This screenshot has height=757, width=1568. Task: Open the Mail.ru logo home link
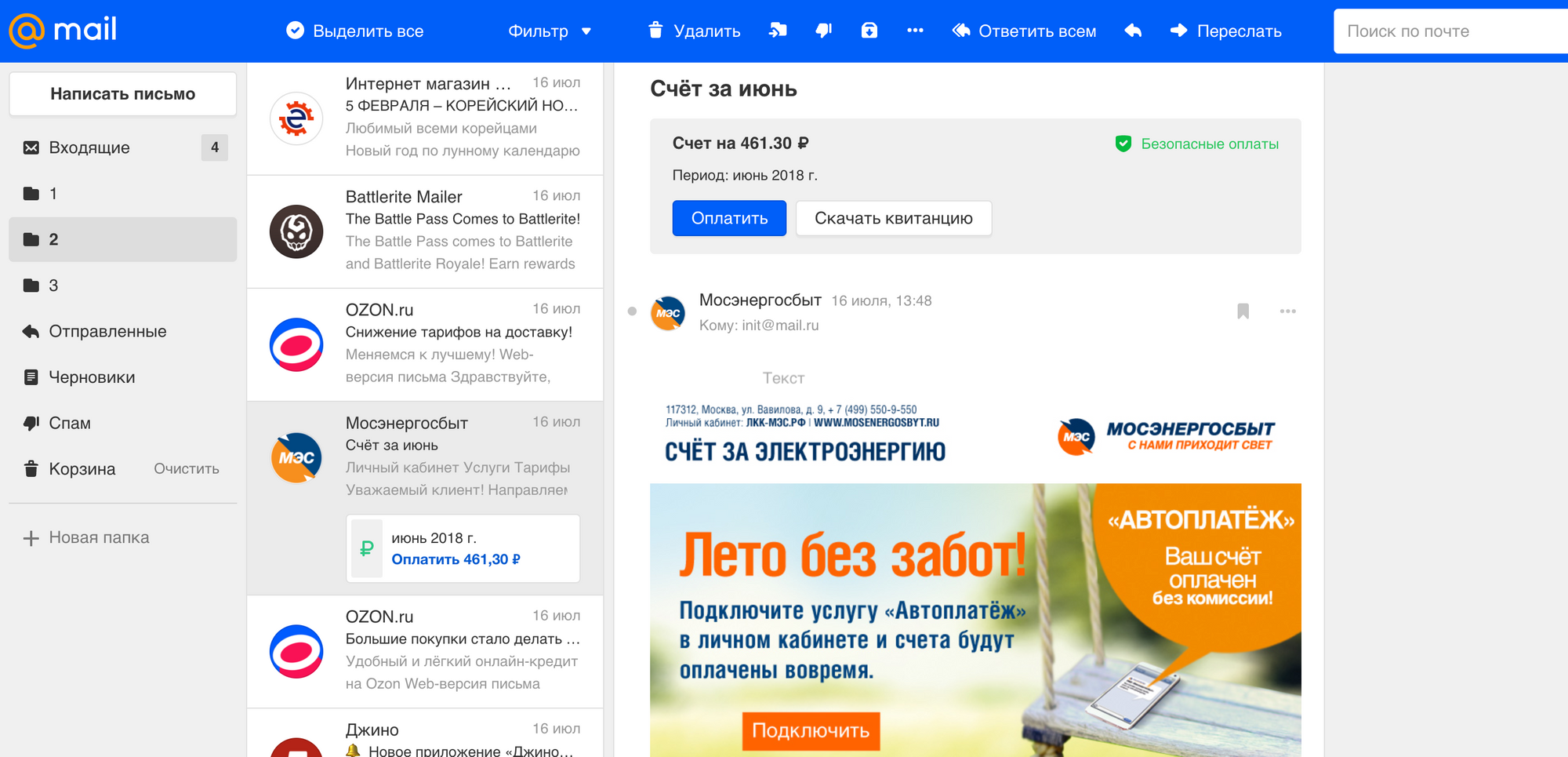click(63, 31)
